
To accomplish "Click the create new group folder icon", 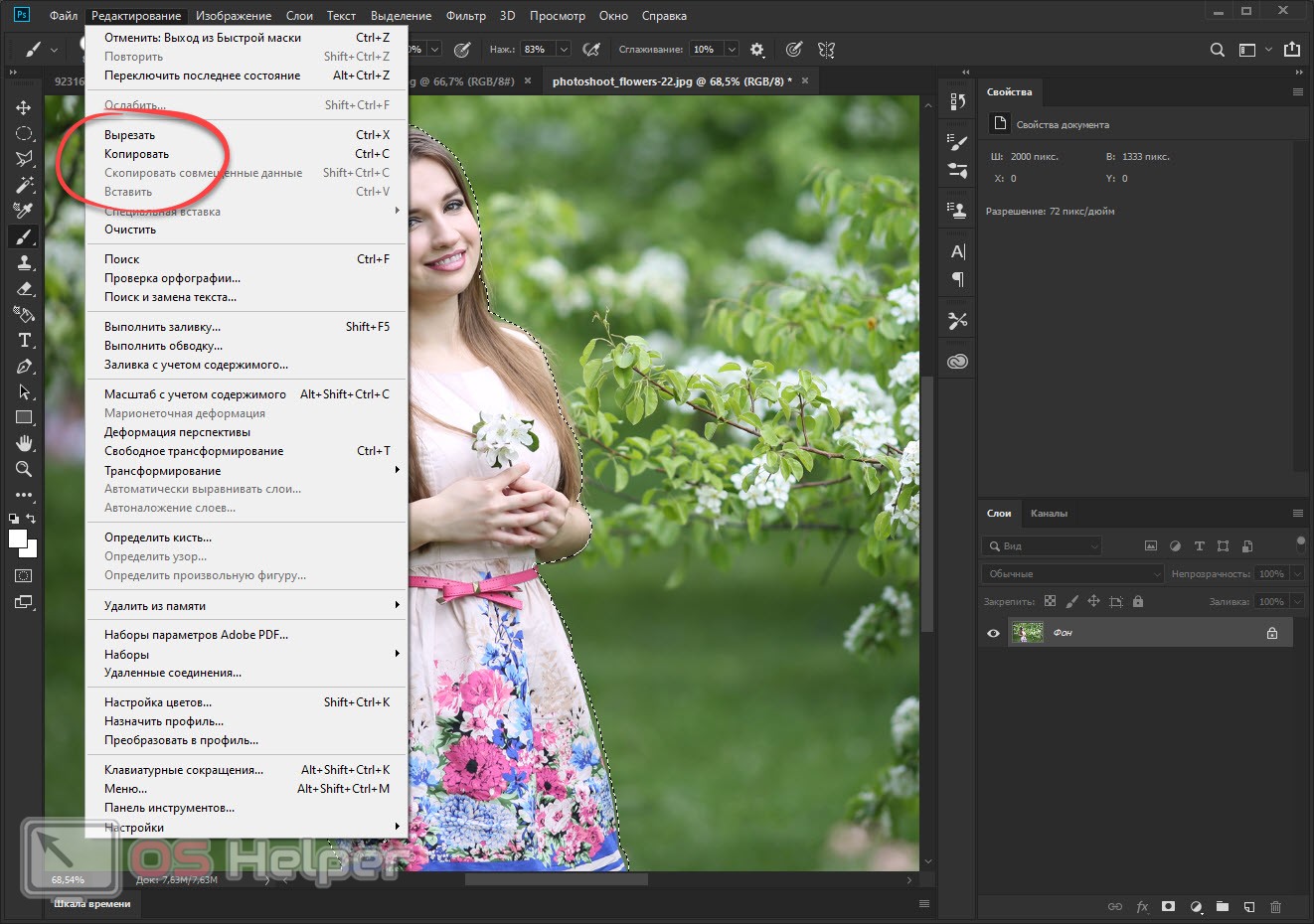I will (x=1223, y=906).
